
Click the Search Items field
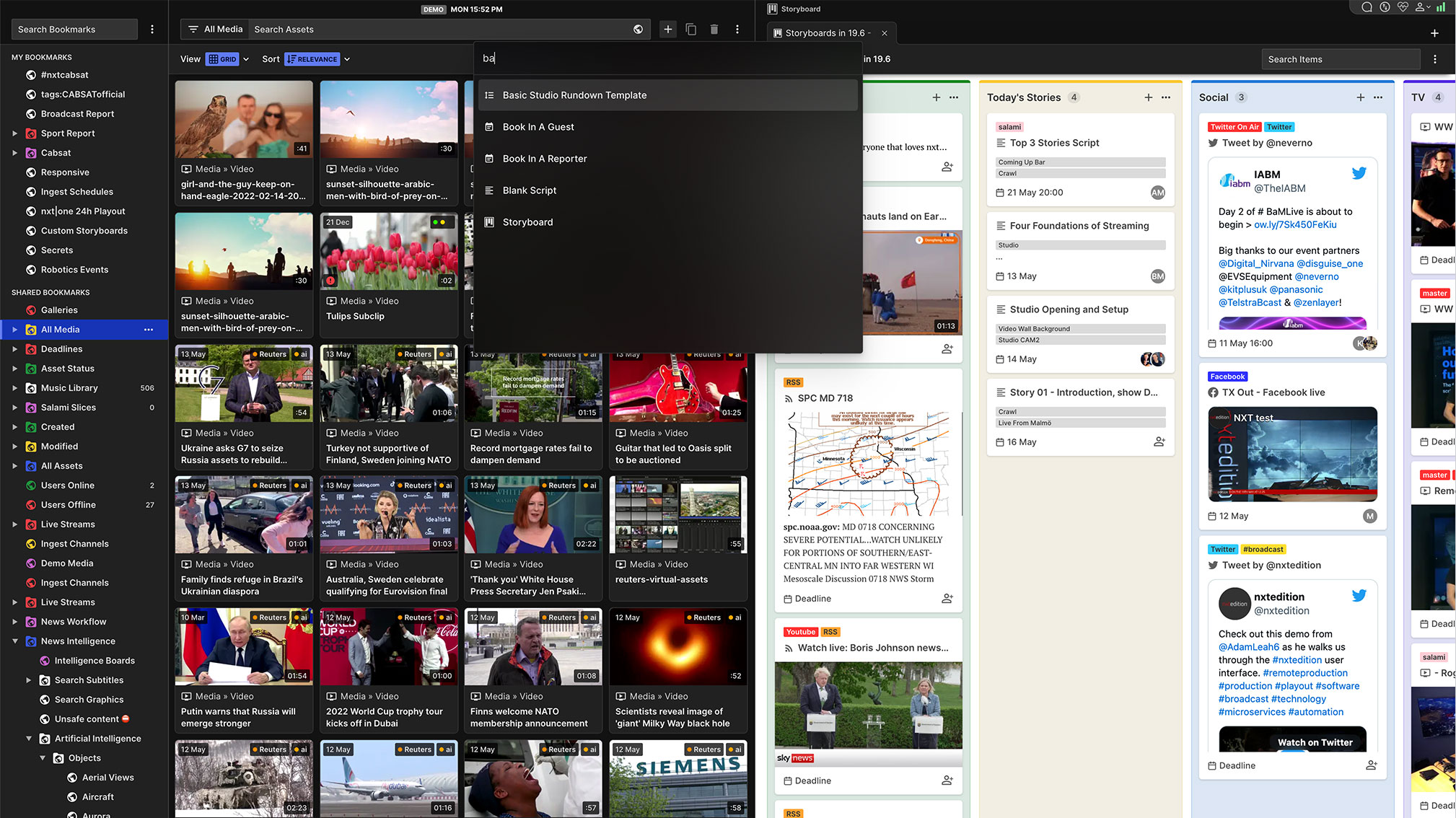point(1340,59)
